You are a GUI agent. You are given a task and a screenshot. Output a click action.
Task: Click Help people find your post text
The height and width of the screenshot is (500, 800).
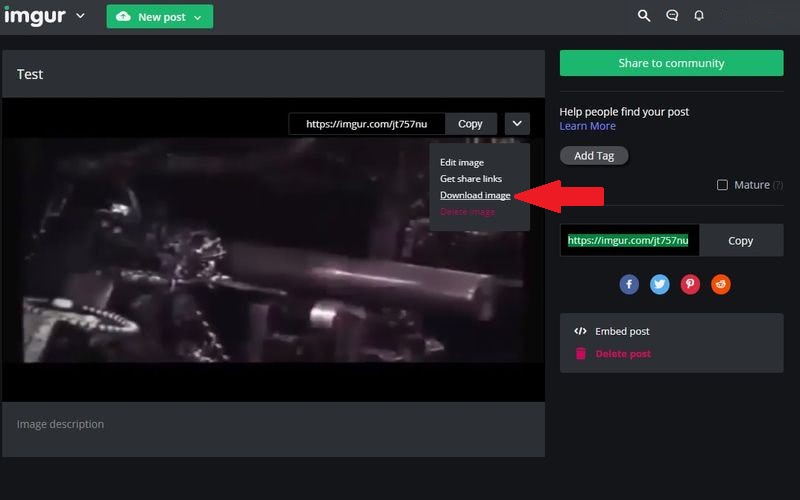click(624, 112)
